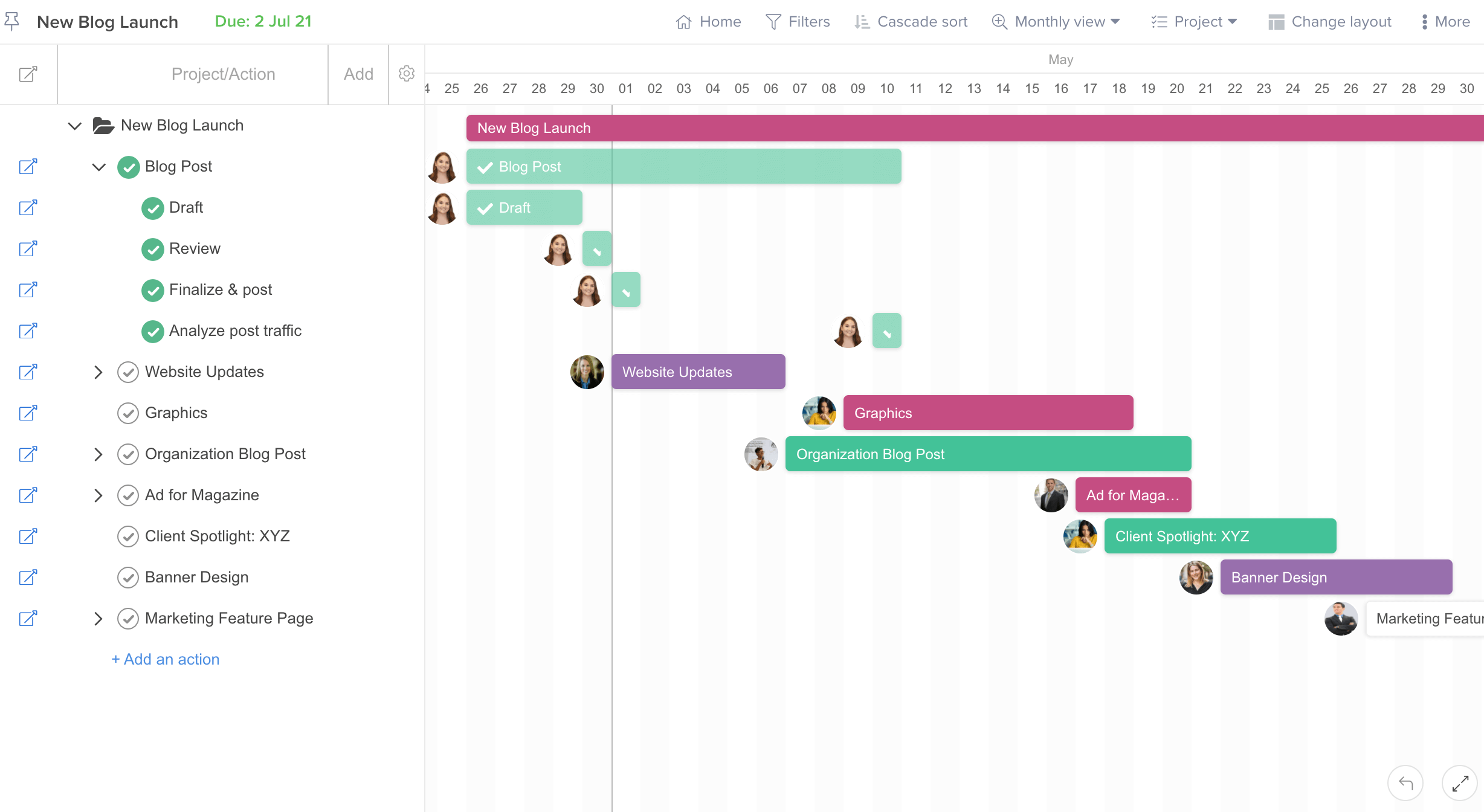Image resolution: width=1484 pixels, height=812 pixels.
Task: Click the undo arrow button at bottom right
Action: [1405, 784]
